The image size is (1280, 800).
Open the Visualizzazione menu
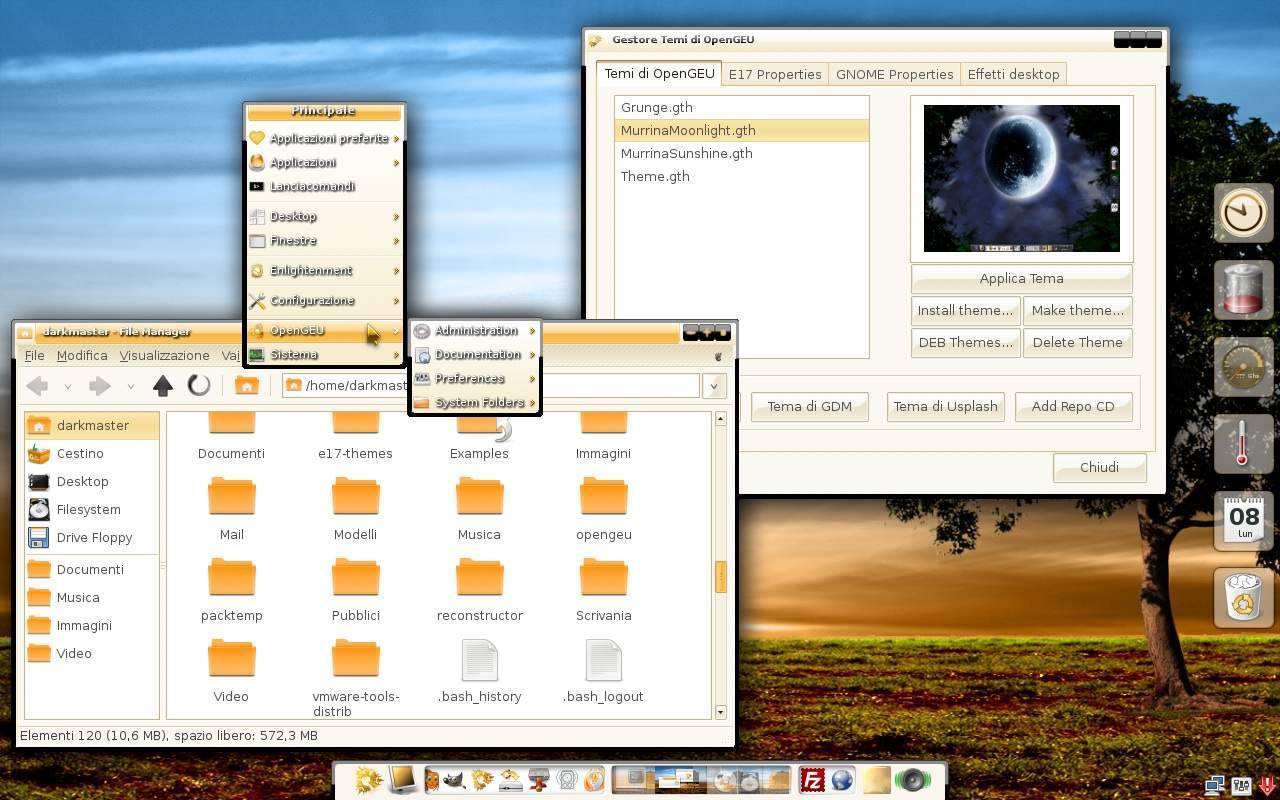pos(164,355)
